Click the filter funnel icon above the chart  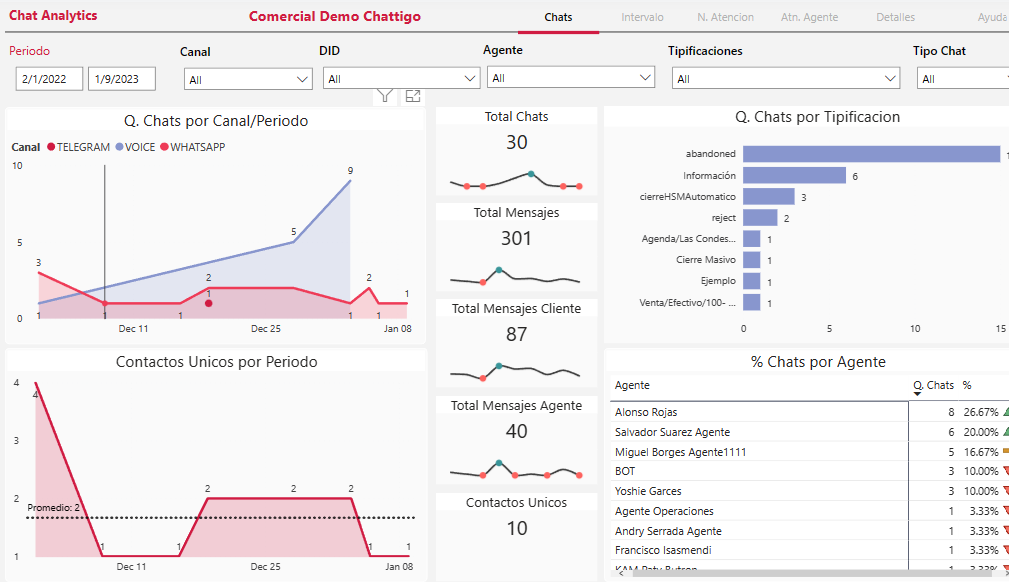(384, 96)
